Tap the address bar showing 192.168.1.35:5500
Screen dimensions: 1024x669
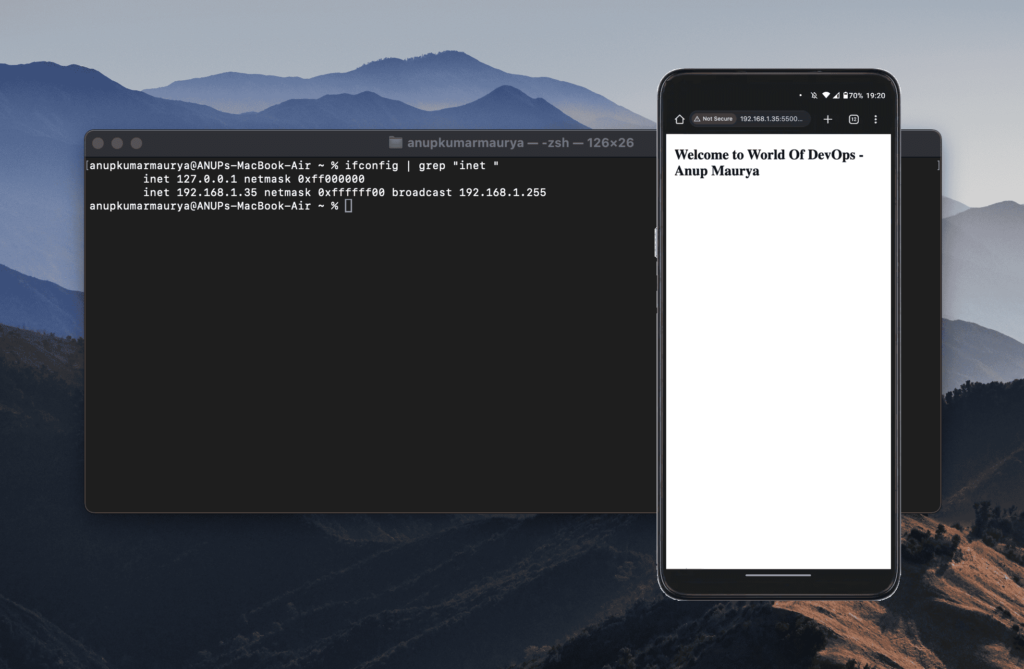(770, 119)
